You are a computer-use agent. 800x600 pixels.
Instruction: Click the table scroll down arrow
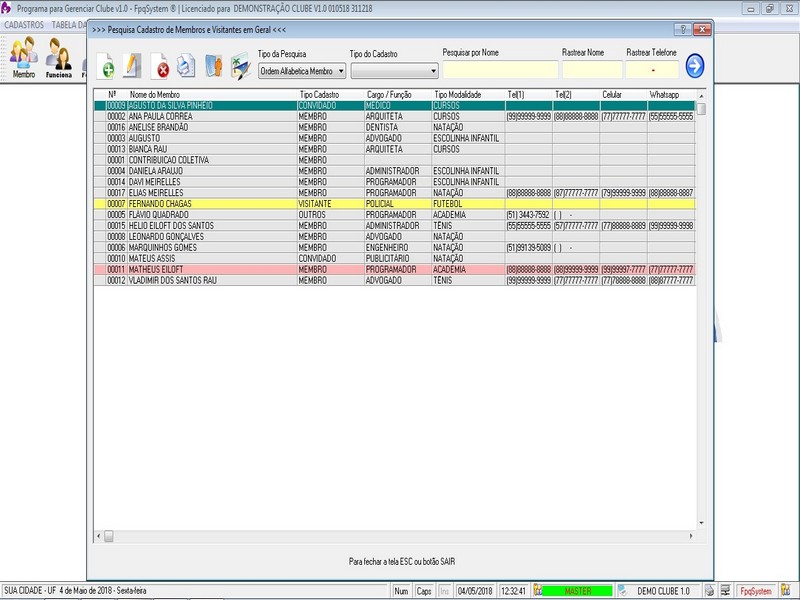[702, 523]
